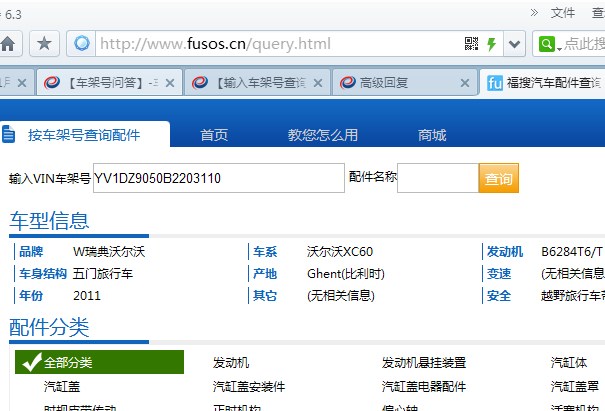Open the 汽缸盖罩 category

575,386
